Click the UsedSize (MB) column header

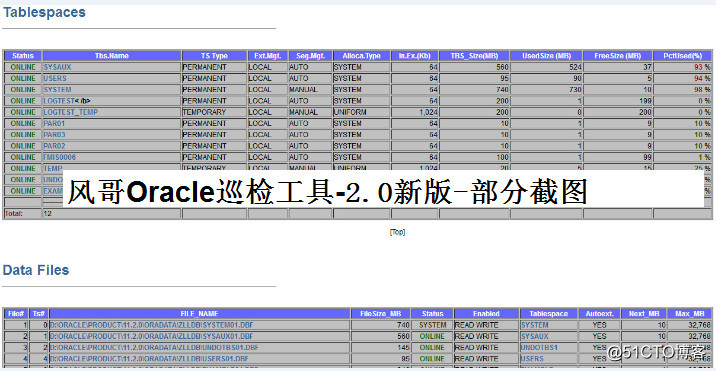[546, 56]
